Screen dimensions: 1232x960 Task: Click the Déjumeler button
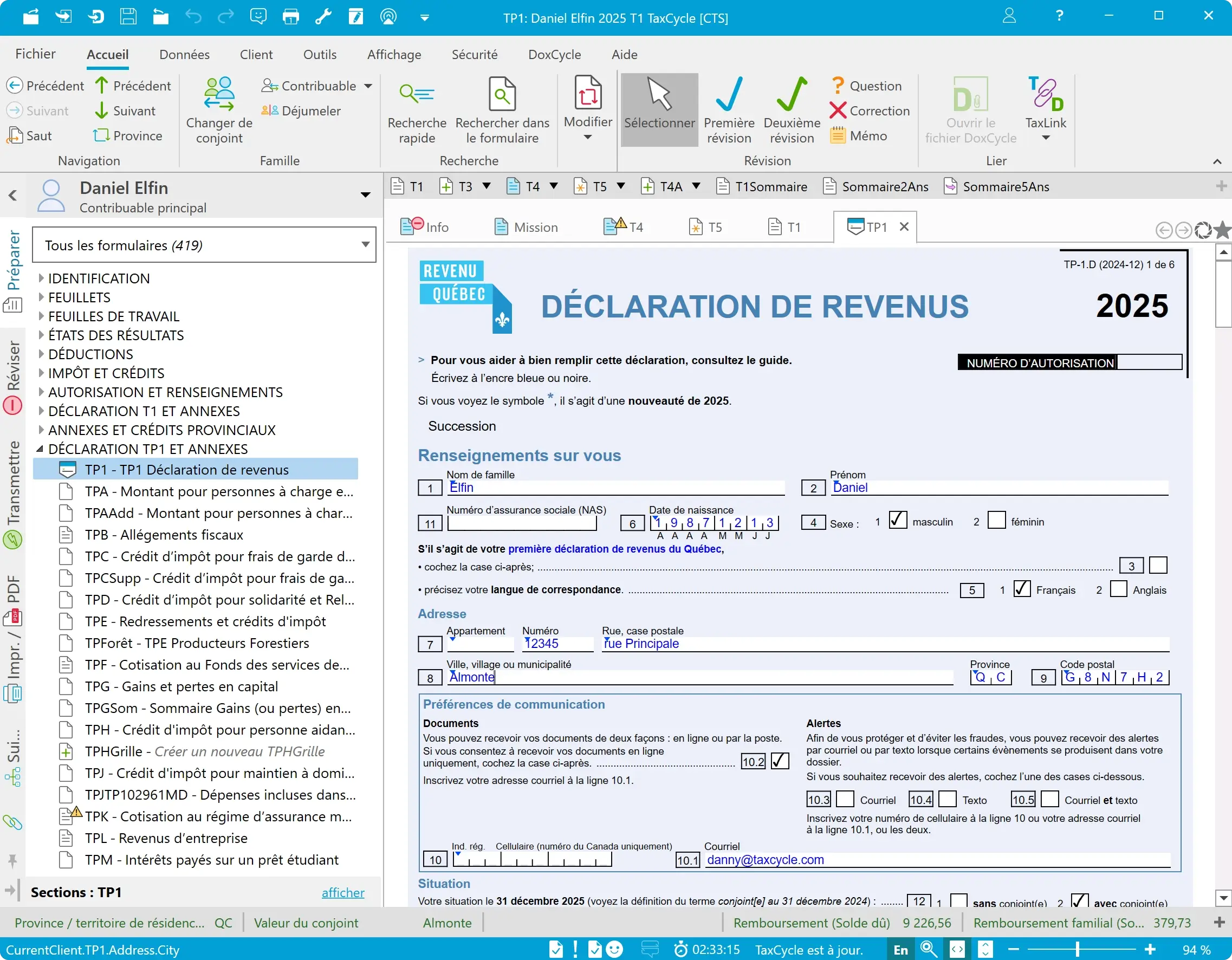[301, 111]
